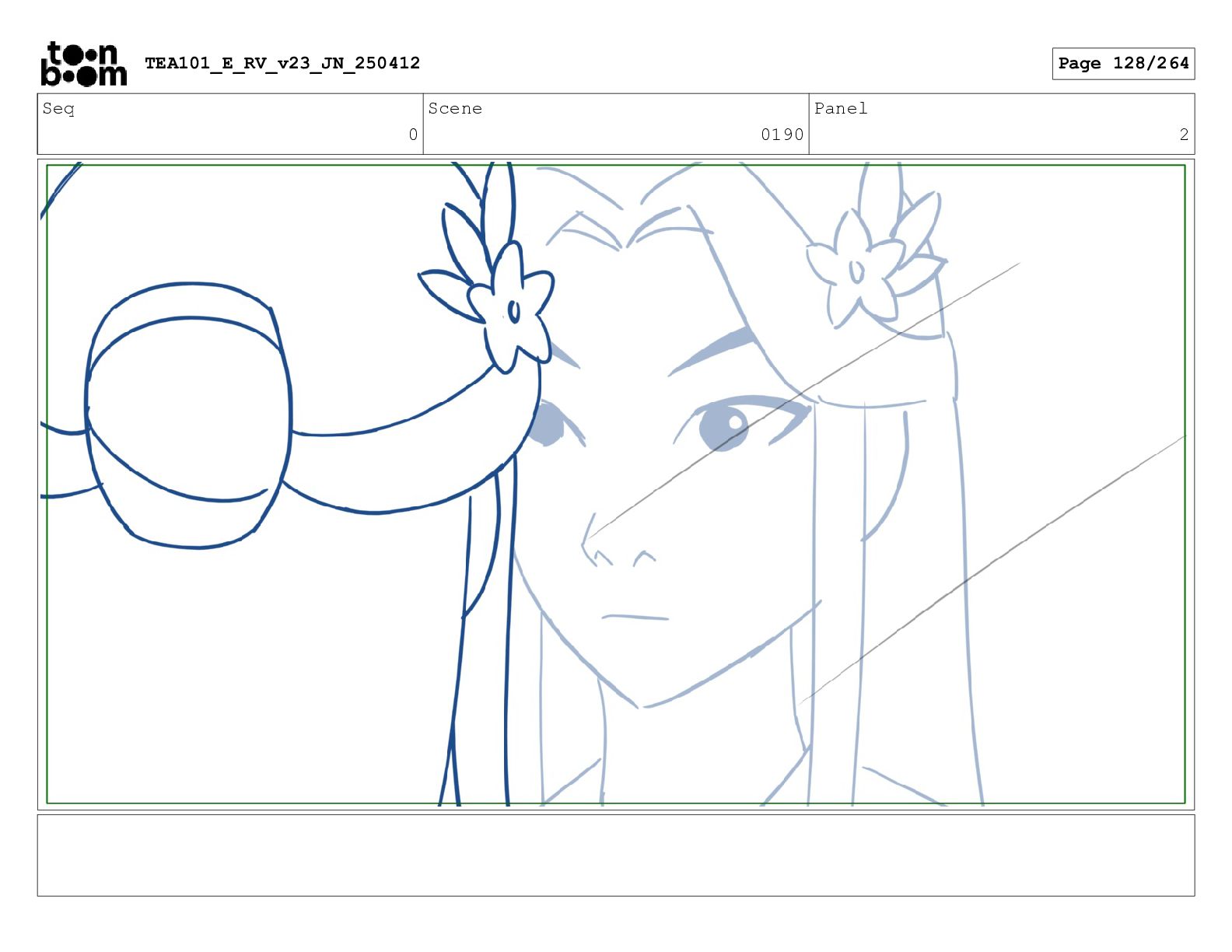Image resolution: width=1232 pixels, height=952 pixels.
Task: Click the Panel value 2
Action: (1184, 135)
